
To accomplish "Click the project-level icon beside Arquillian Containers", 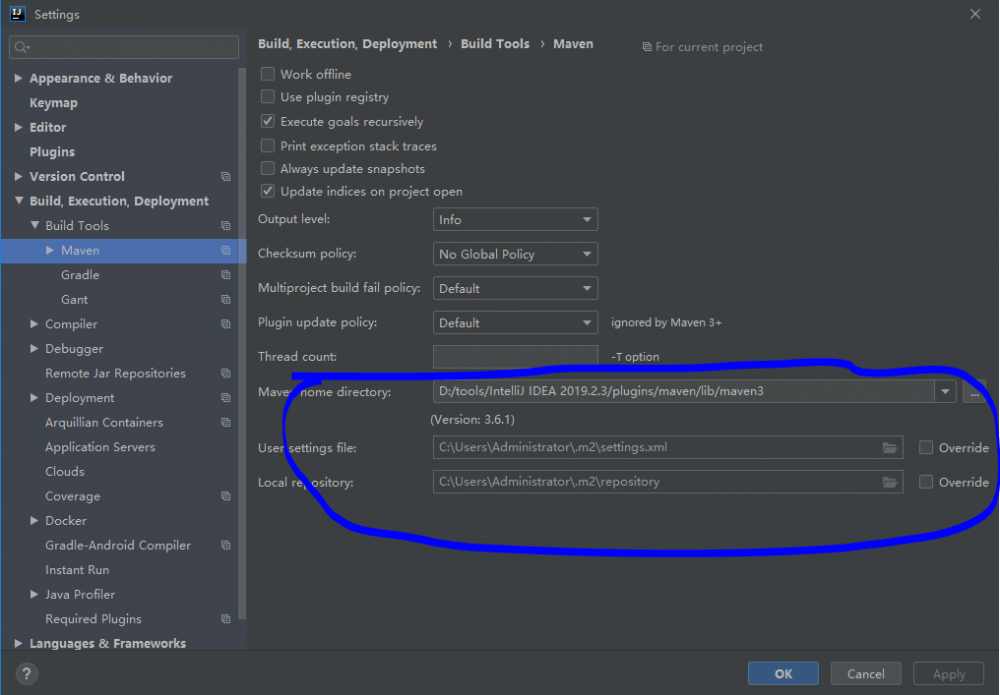I will coord(226,422).
